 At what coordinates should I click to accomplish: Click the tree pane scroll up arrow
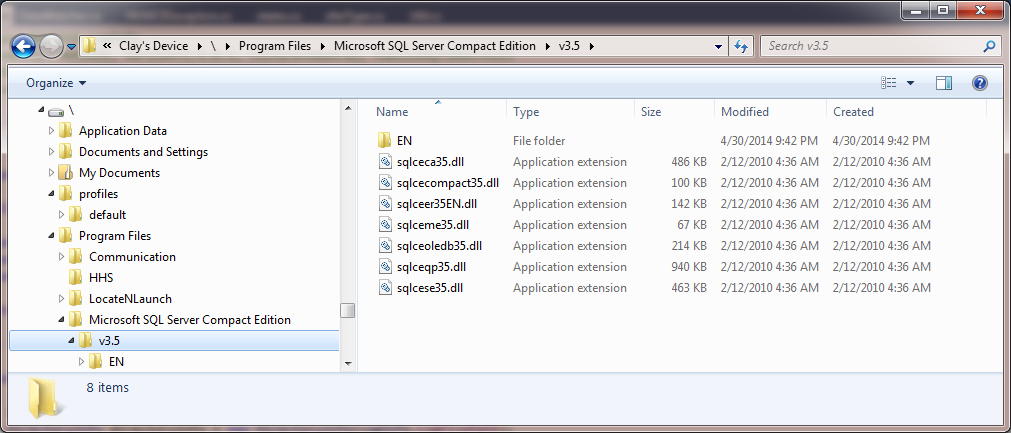[348, 108]
